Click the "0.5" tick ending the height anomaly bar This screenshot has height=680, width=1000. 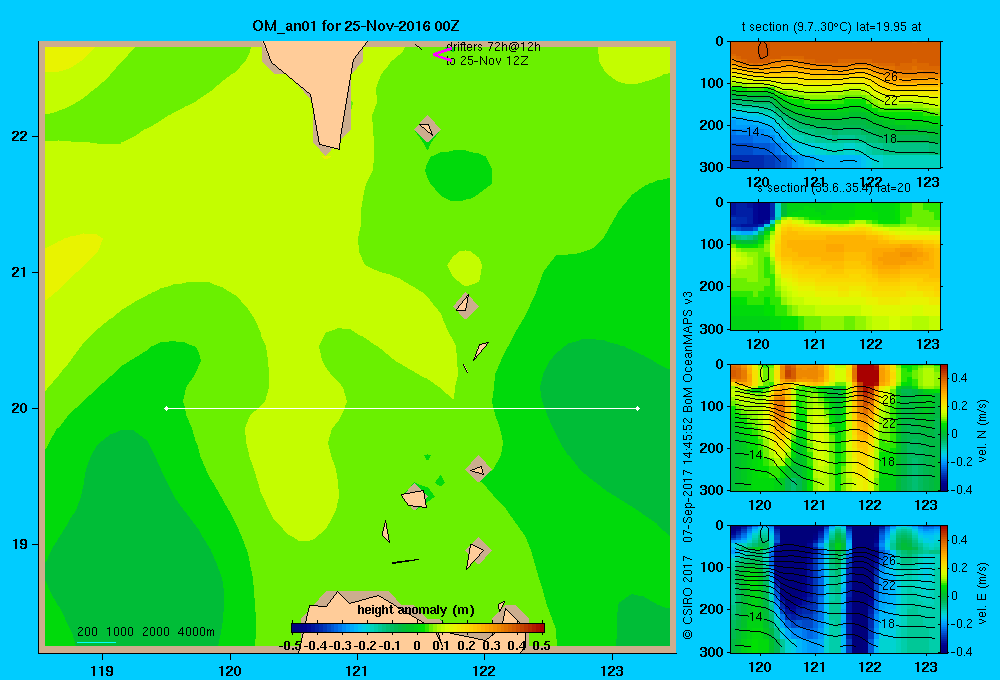coord(541,646)
